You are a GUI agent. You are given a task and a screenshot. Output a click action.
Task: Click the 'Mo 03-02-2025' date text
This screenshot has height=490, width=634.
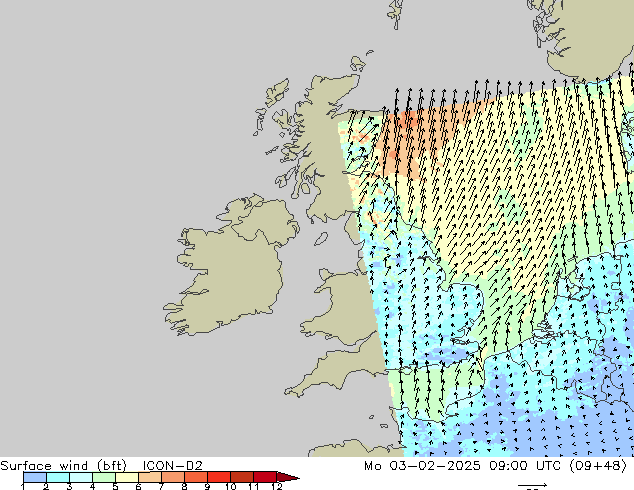(422, 466)
